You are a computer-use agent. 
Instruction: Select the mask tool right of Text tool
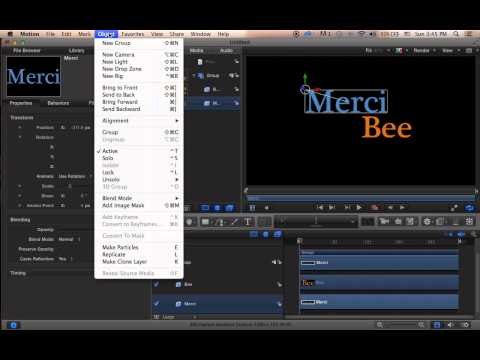coord(265,222)
